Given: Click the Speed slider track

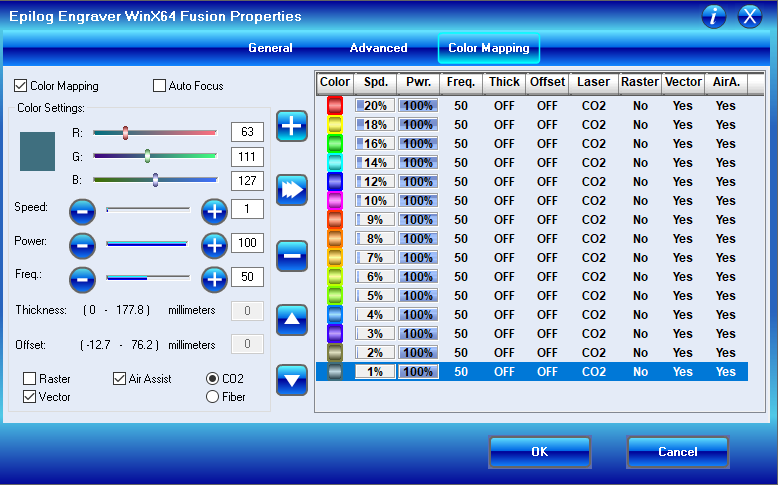Looking at the screenshot, I should click(148, 210).
